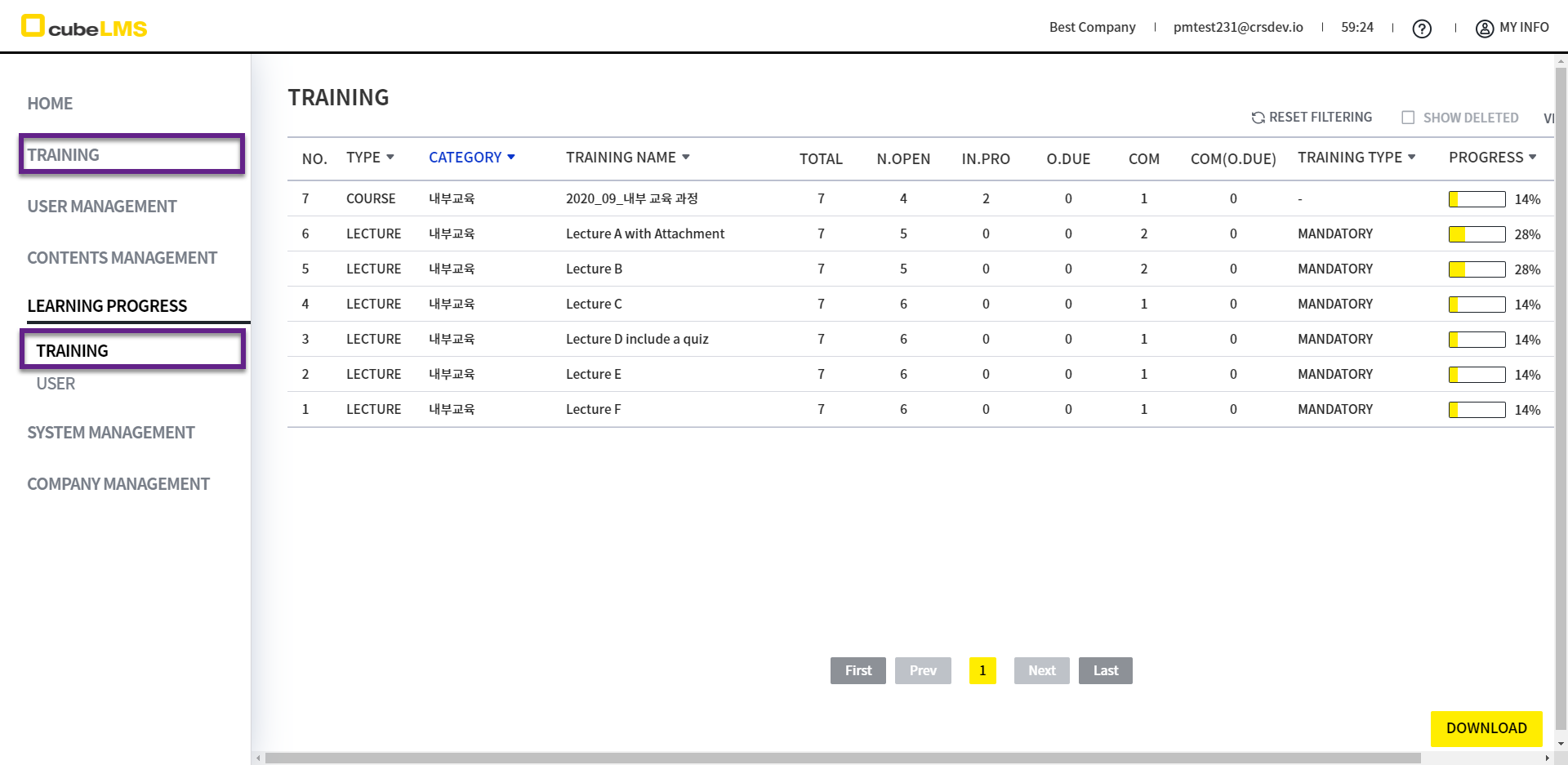Click the horizontal scrollbar left arrow

(x=258, y=758)
